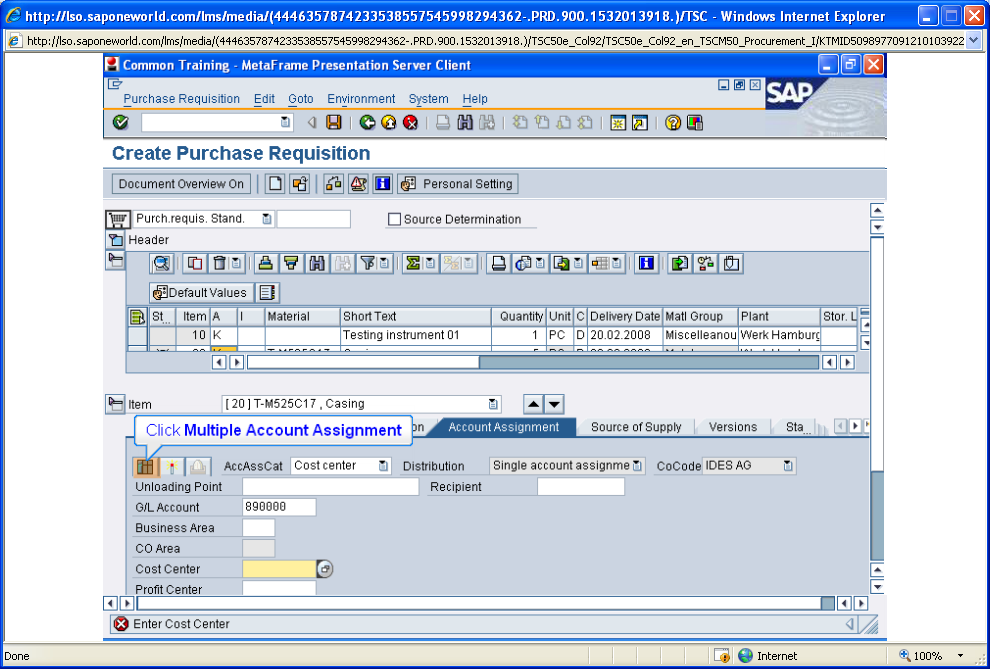Click the Create new session icon
Image resolution: width=990 pixels, height=669 pixels.
point(618,122)
